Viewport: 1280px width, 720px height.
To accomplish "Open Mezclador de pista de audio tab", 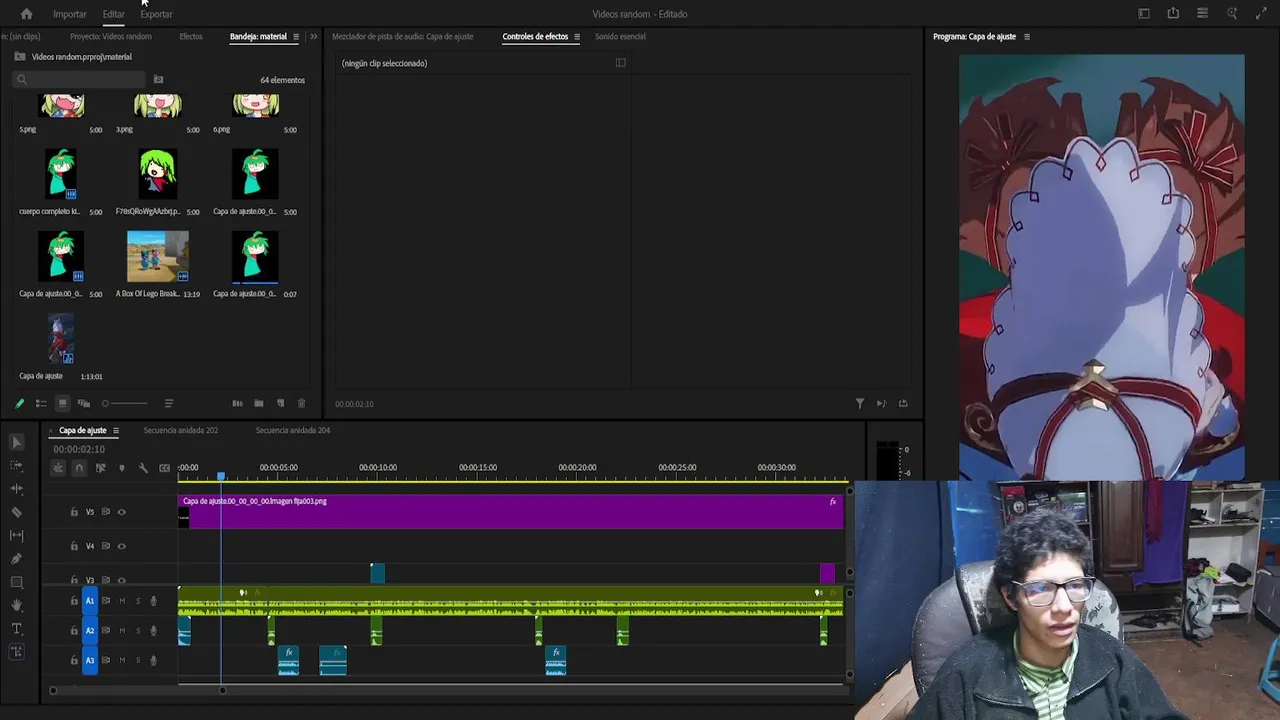I will (402, 37).
